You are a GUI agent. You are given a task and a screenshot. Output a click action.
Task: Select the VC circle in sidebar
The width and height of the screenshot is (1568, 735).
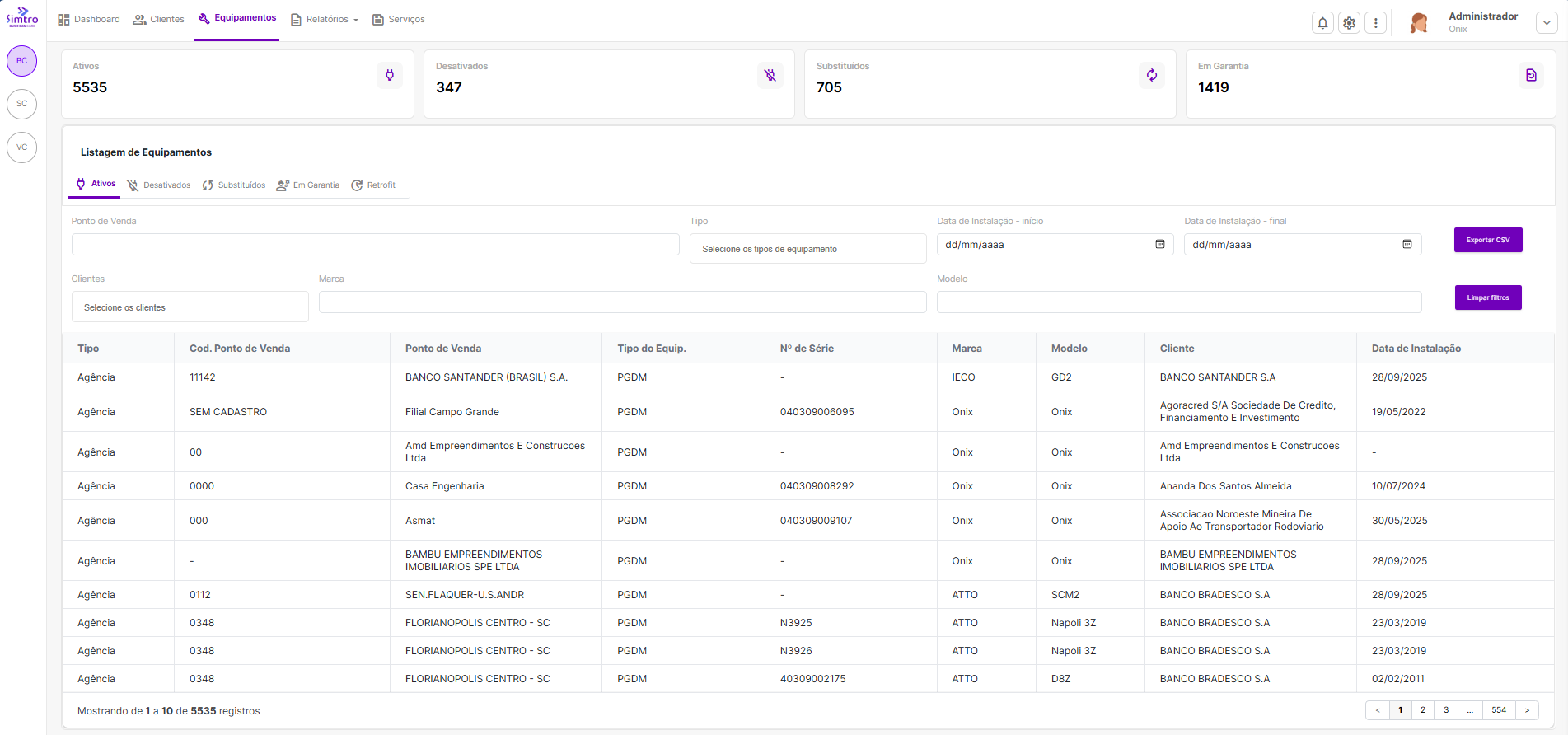click(x=22, y=147)
